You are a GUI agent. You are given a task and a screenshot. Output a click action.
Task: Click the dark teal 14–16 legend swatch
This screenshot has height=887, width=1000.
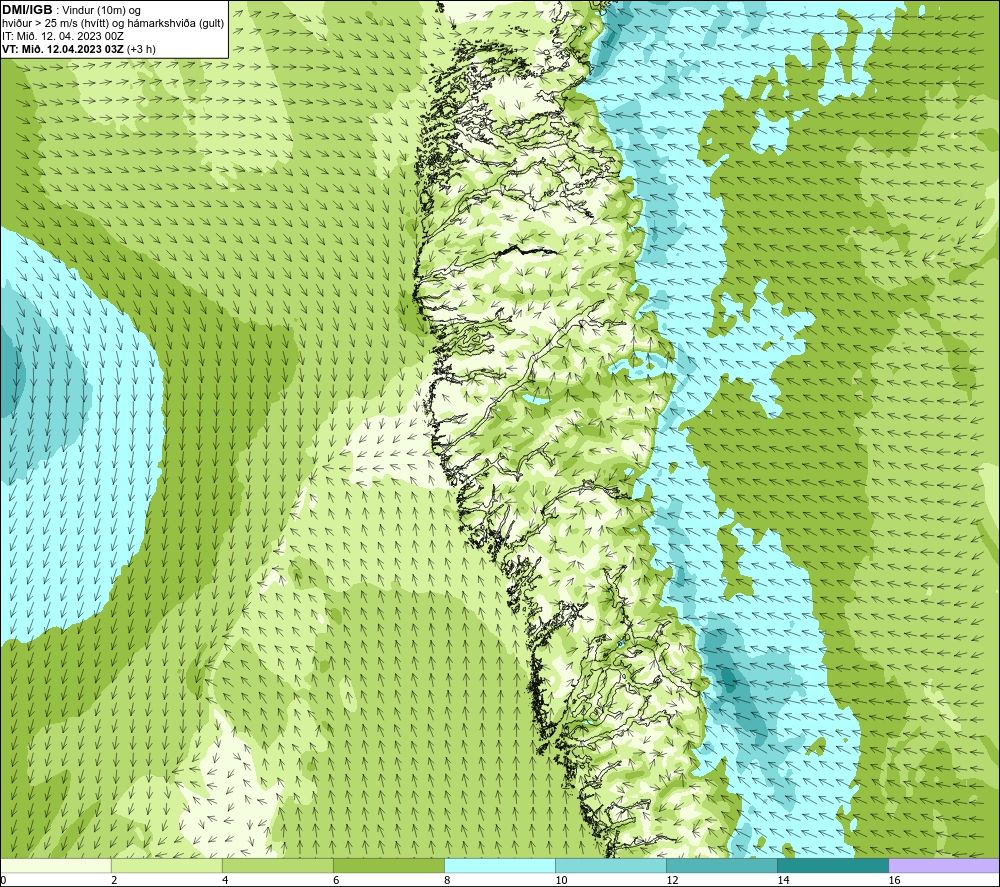pyautogui.click(x=833, y=866)
